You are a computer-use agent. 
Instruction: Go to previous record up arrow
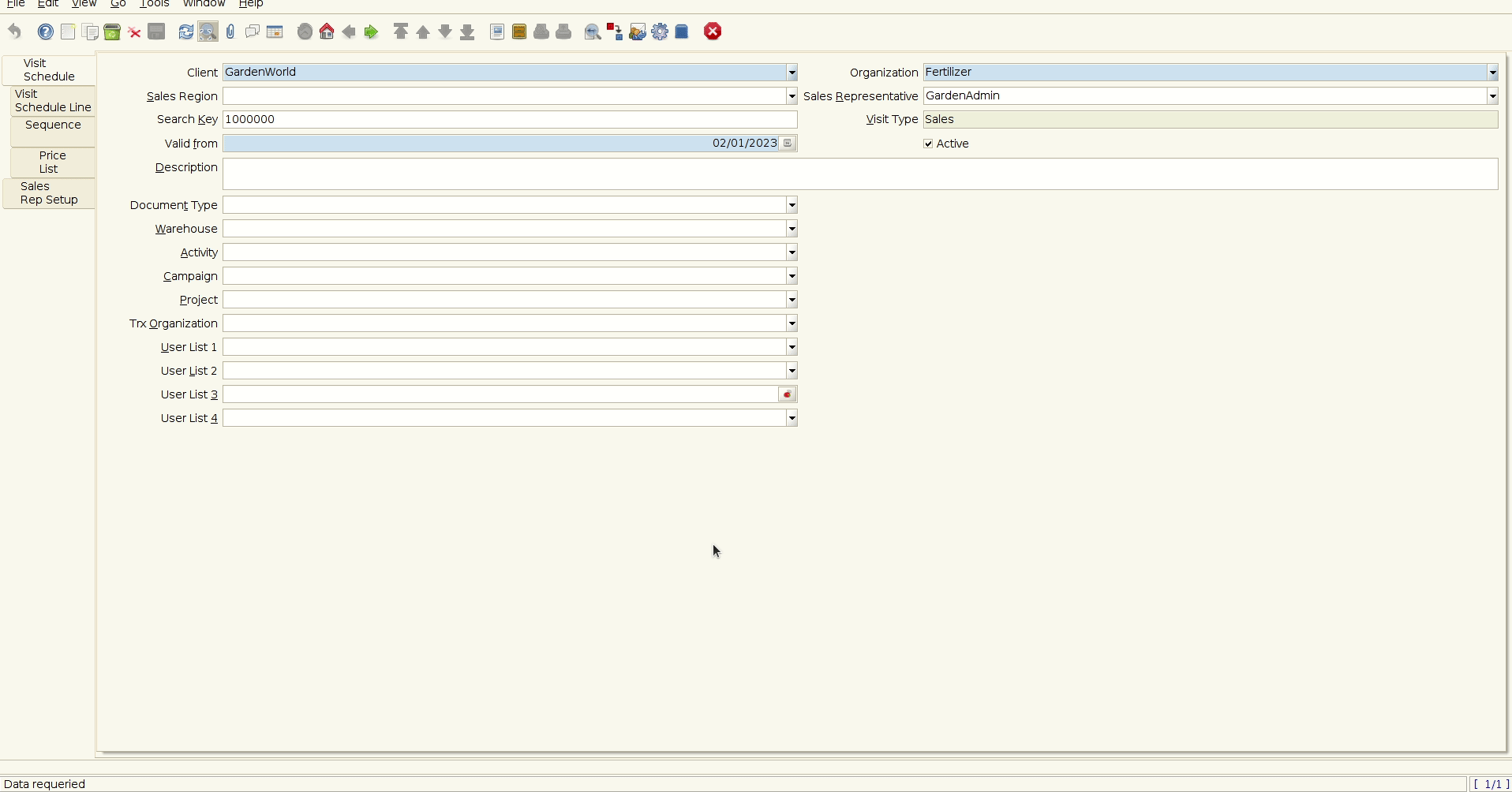click(423, 32)
